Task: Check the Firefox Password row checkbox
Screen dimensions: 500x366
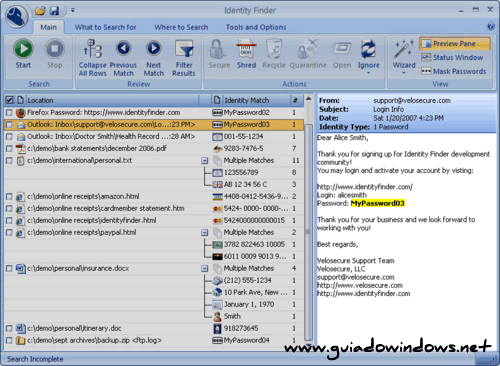Action: (9, 113)
